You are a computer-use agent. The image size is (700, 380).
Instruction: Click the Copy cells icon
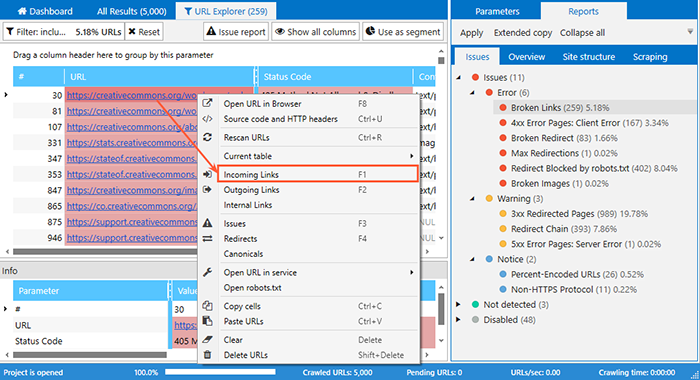207,306
